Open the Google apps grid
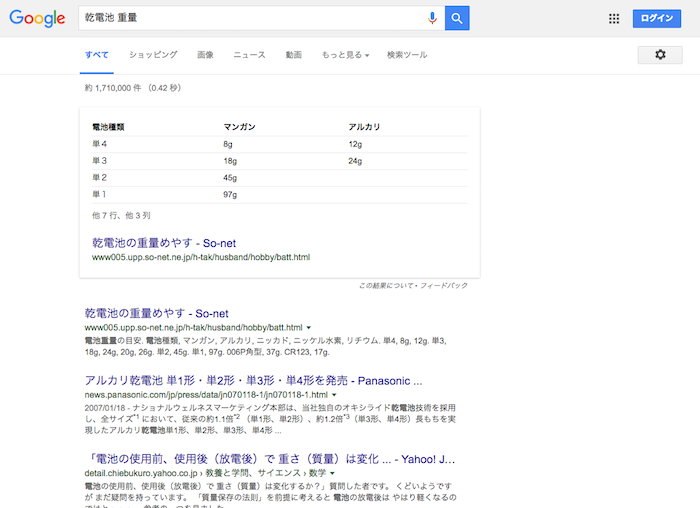Screen dimensions: 700x508 coord(614,18)
